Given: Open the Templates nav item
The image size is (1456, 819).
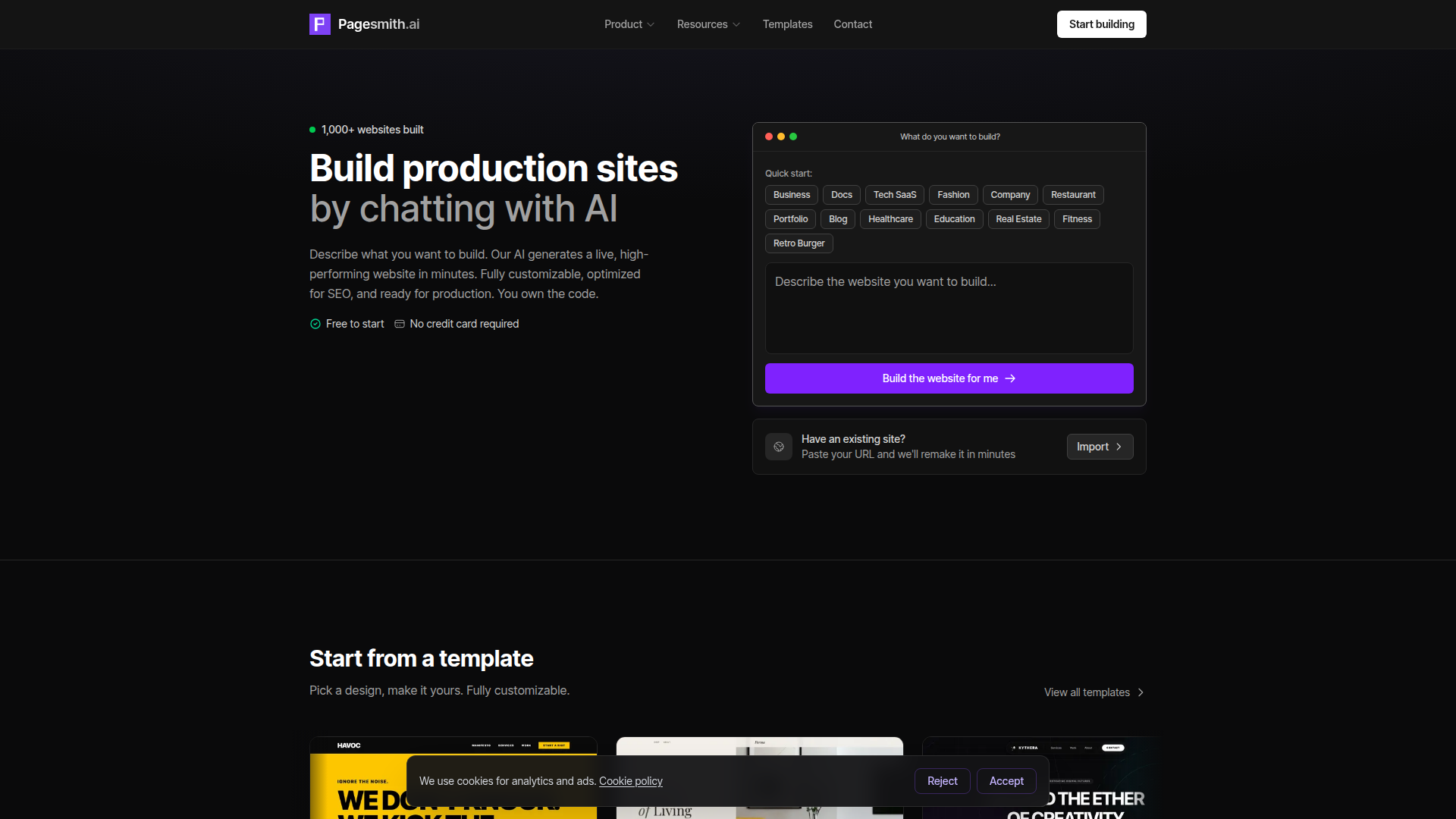Looking at the screenshot, I should pyautogui.click(x=787, y=24).
